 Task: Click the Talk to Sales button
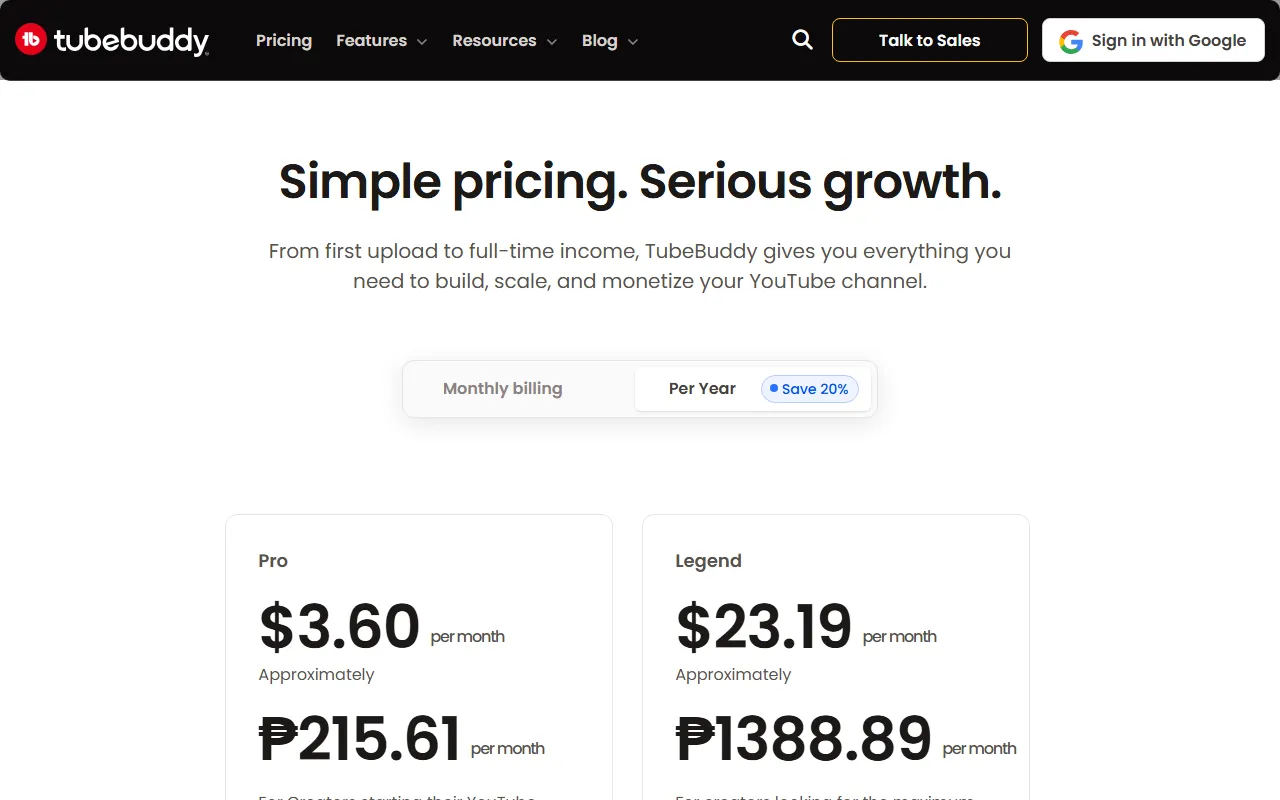pos(929,40)
